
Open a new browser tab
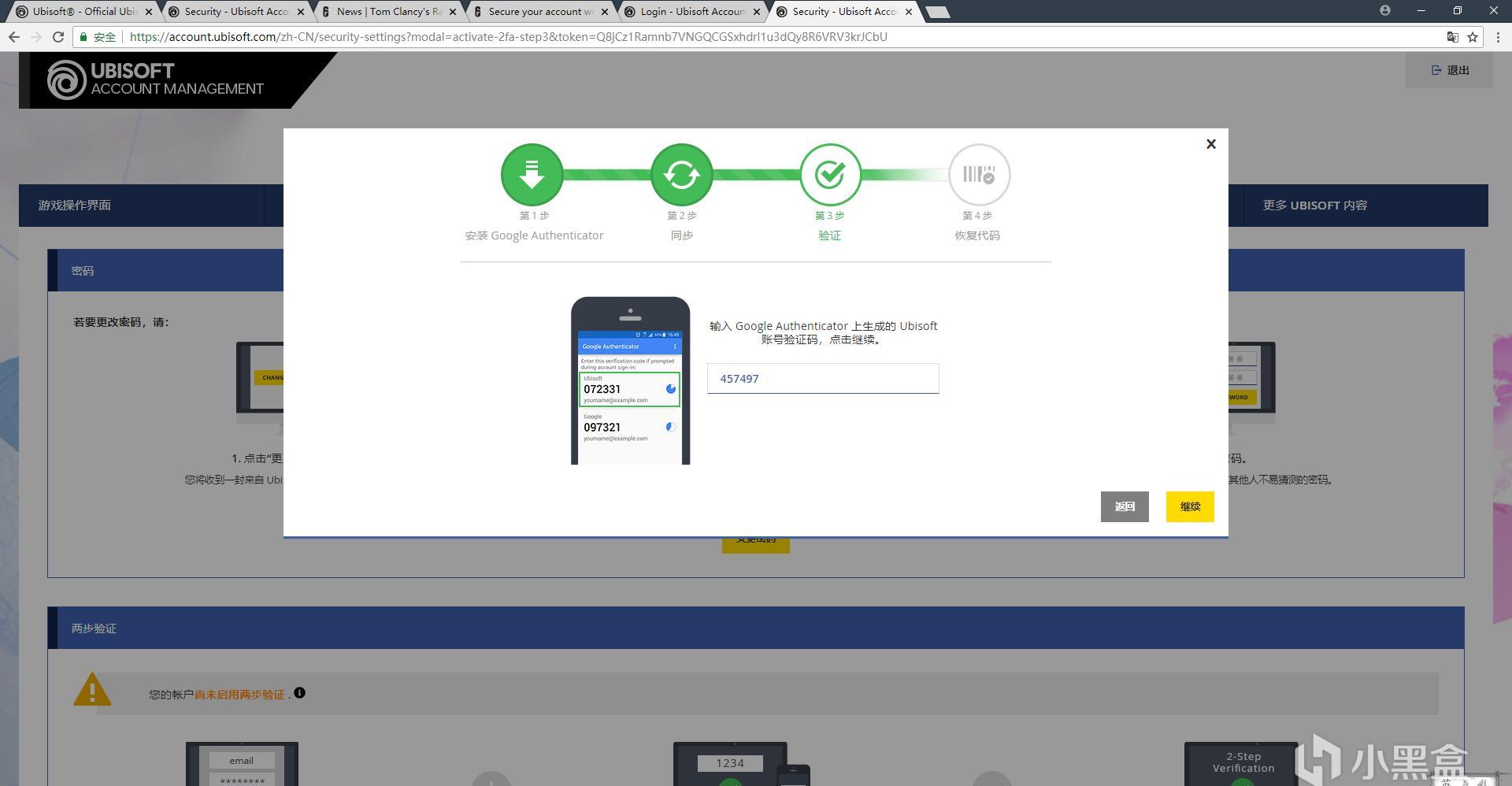pyautogui.click(x=937, y=12)
